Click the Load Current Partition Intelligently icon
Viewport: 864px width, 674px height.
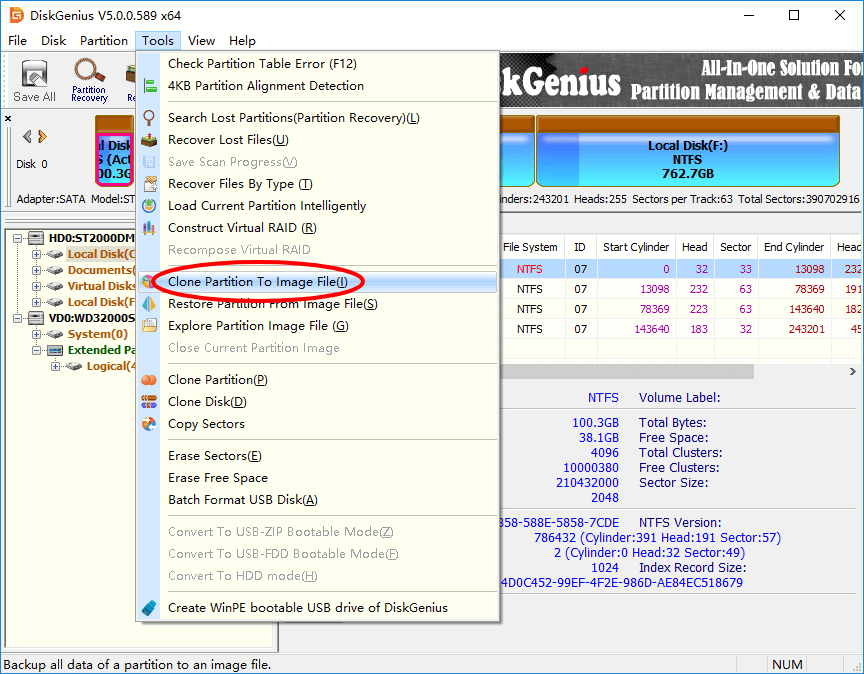[x=149, y=206]
